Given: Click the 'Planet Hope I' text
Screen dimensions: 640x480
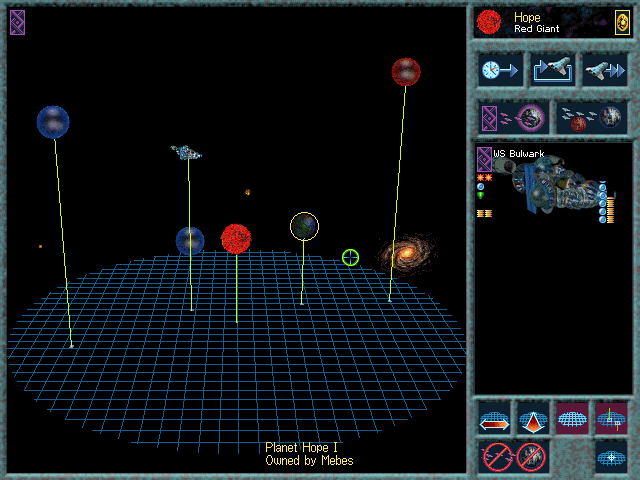Looking at the screenshot, I should click(301, 448).
